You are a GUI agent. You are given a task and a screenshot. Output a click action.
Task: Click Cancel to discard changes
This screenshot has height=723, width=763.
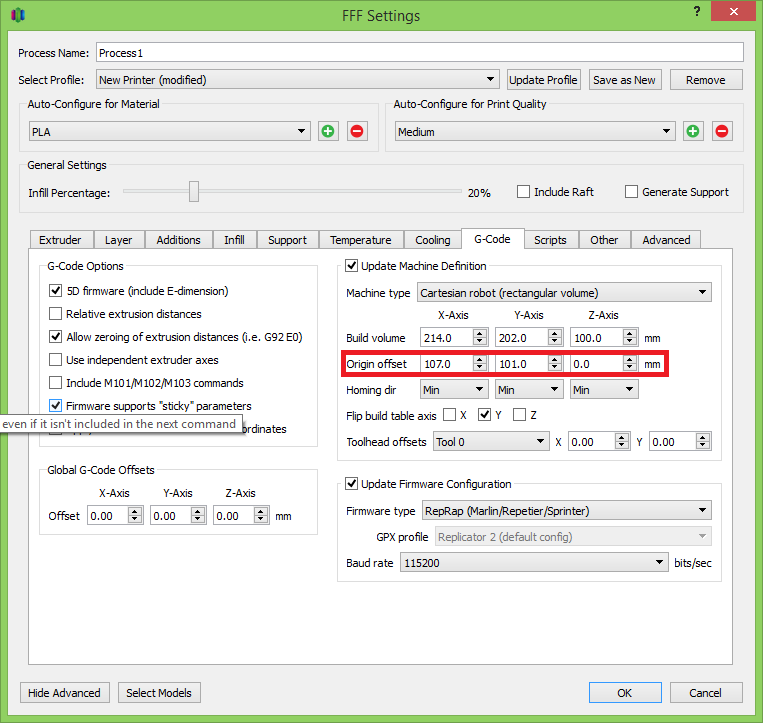[x=706, y=692]
